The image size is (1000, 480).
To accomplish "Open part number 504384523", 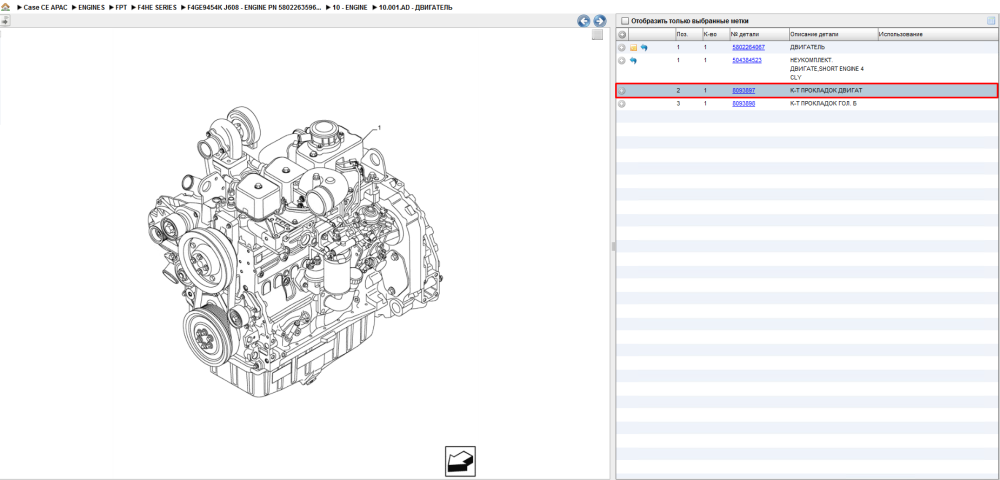I will click(x=747, y=60).
